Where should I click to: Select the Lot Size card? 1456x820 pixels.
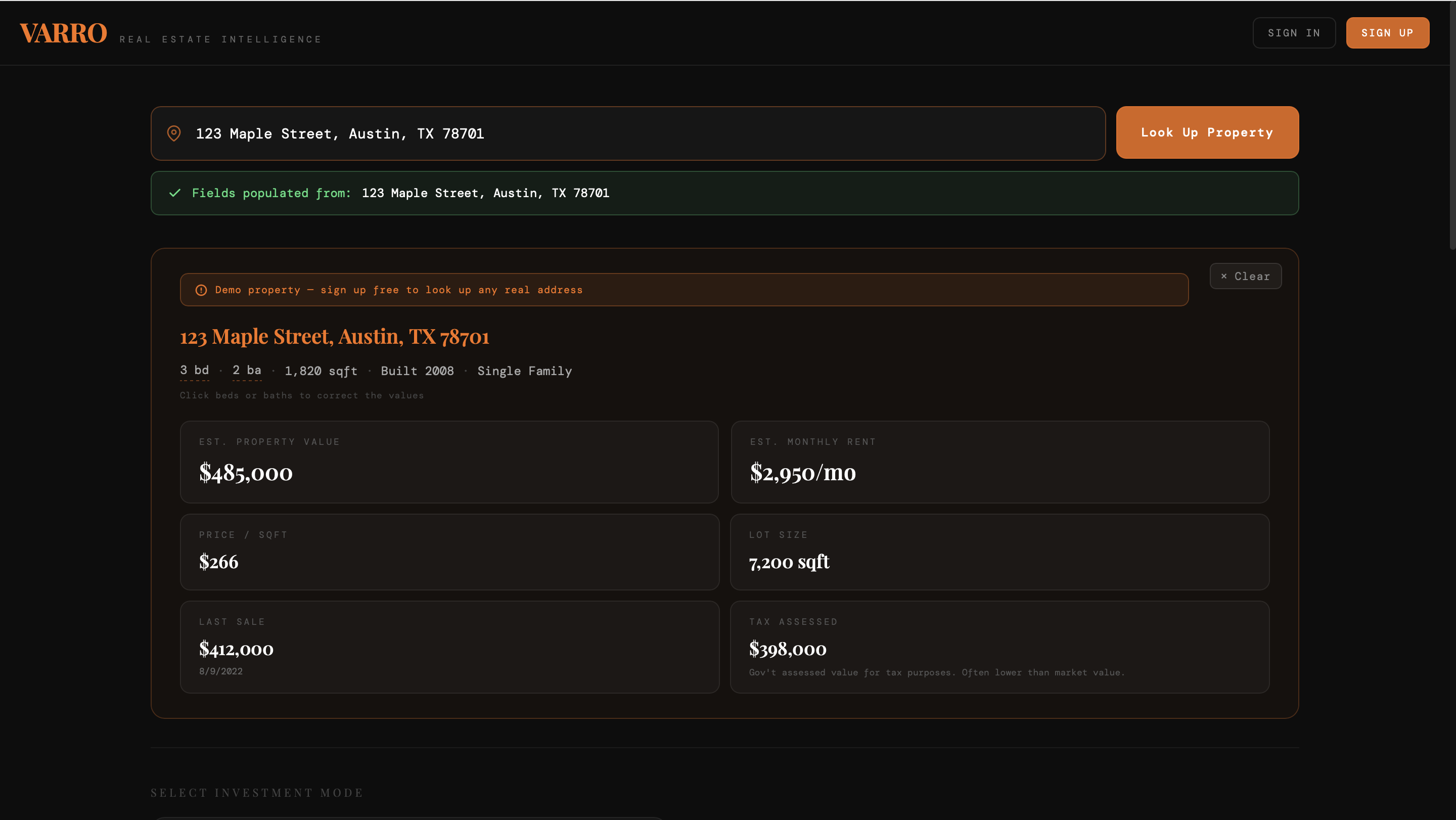point(999,552)
